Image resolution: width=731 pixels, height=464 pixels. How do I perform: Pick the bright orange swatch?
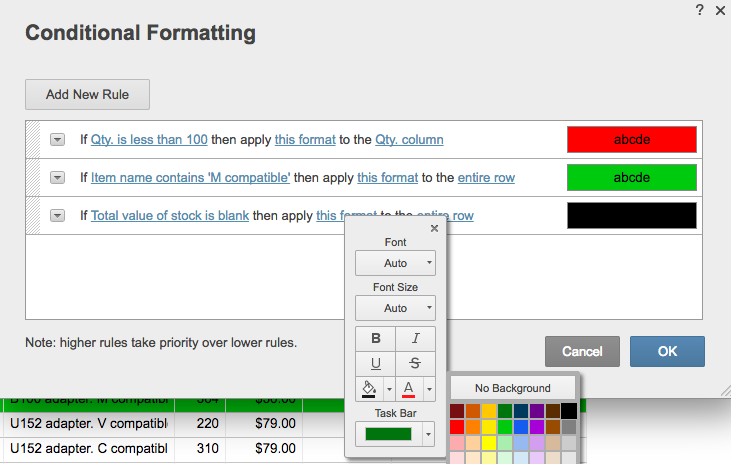point(473,427)
